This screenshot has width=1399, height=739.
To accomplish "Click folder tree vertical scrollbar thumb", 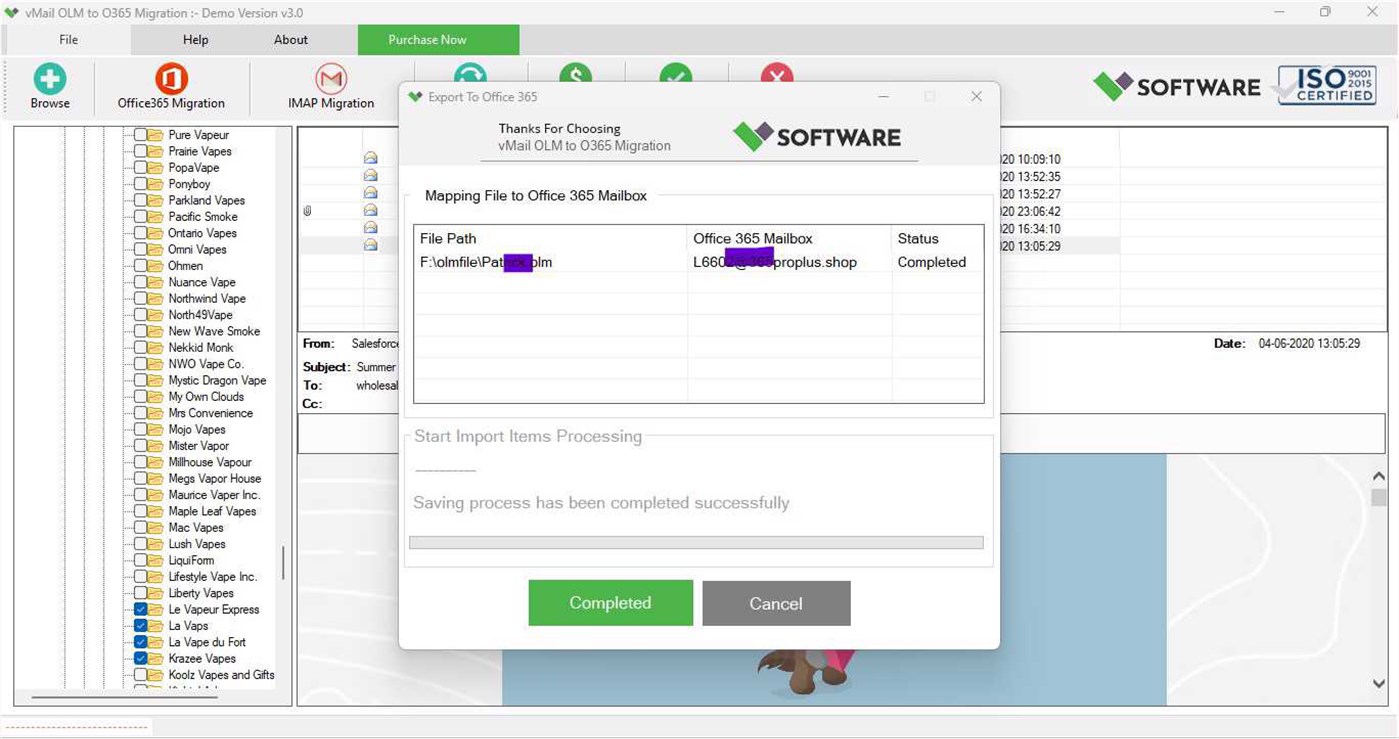I will pyautogui.click(x=283, y=563).
